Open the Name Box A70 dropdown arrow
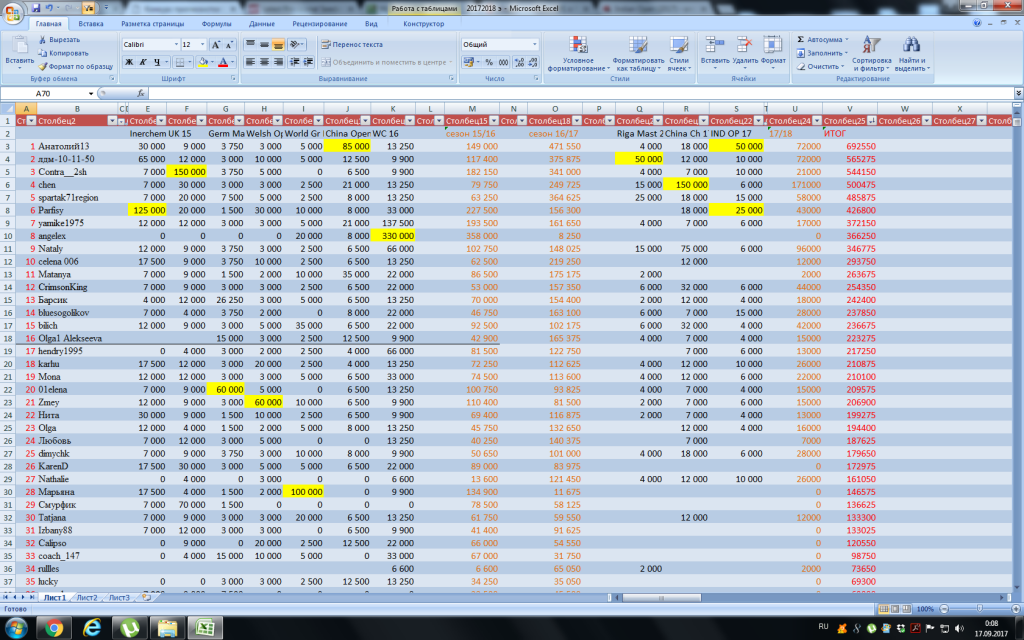The width and height of the screenshot is (1024, 640). click(x=91, y=93)
